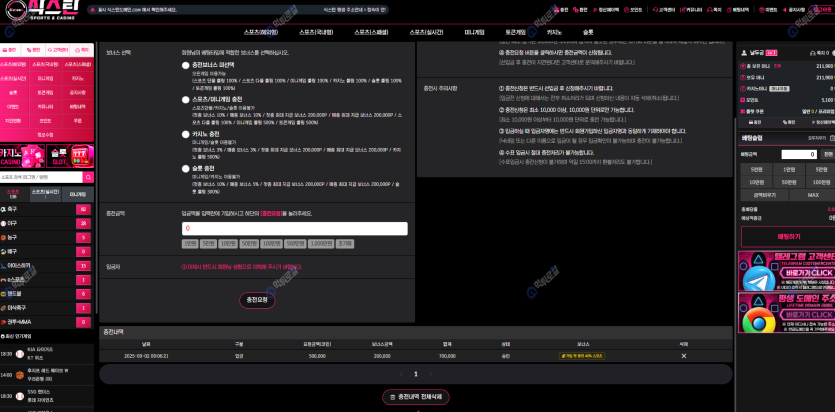Click the deposit amount input field
Image resolution: width=835 pixels, height=412 pixels.
[x=294, y=228]
